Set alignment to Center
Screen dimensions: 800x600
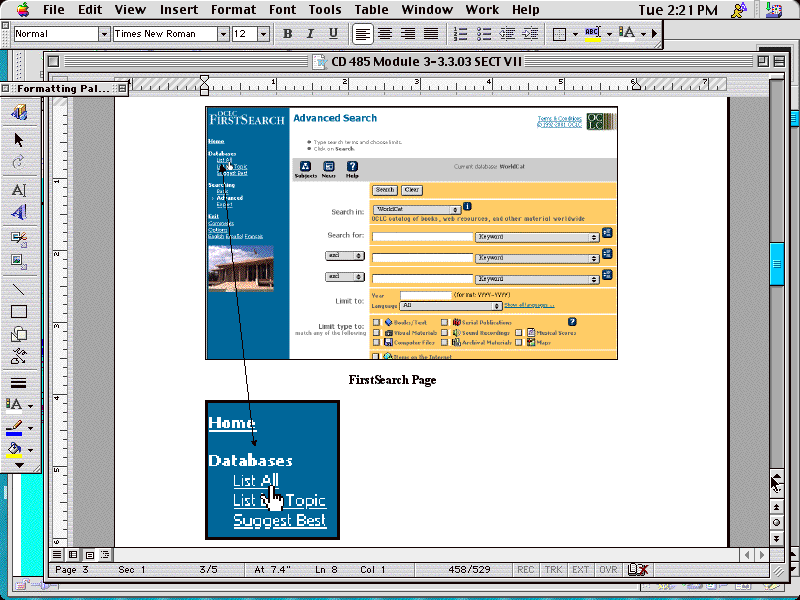point(385,34)
